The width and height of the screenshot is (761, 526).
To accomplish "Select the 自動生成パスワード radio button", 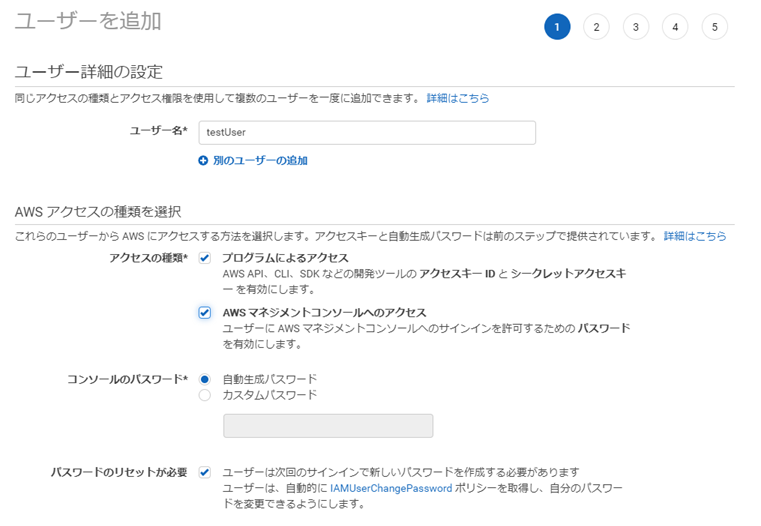I will [x=205, y=379].
